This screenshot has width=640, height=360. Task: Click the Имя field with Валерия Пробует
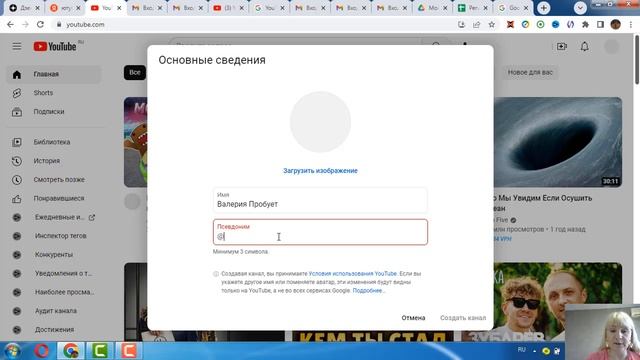320,200
